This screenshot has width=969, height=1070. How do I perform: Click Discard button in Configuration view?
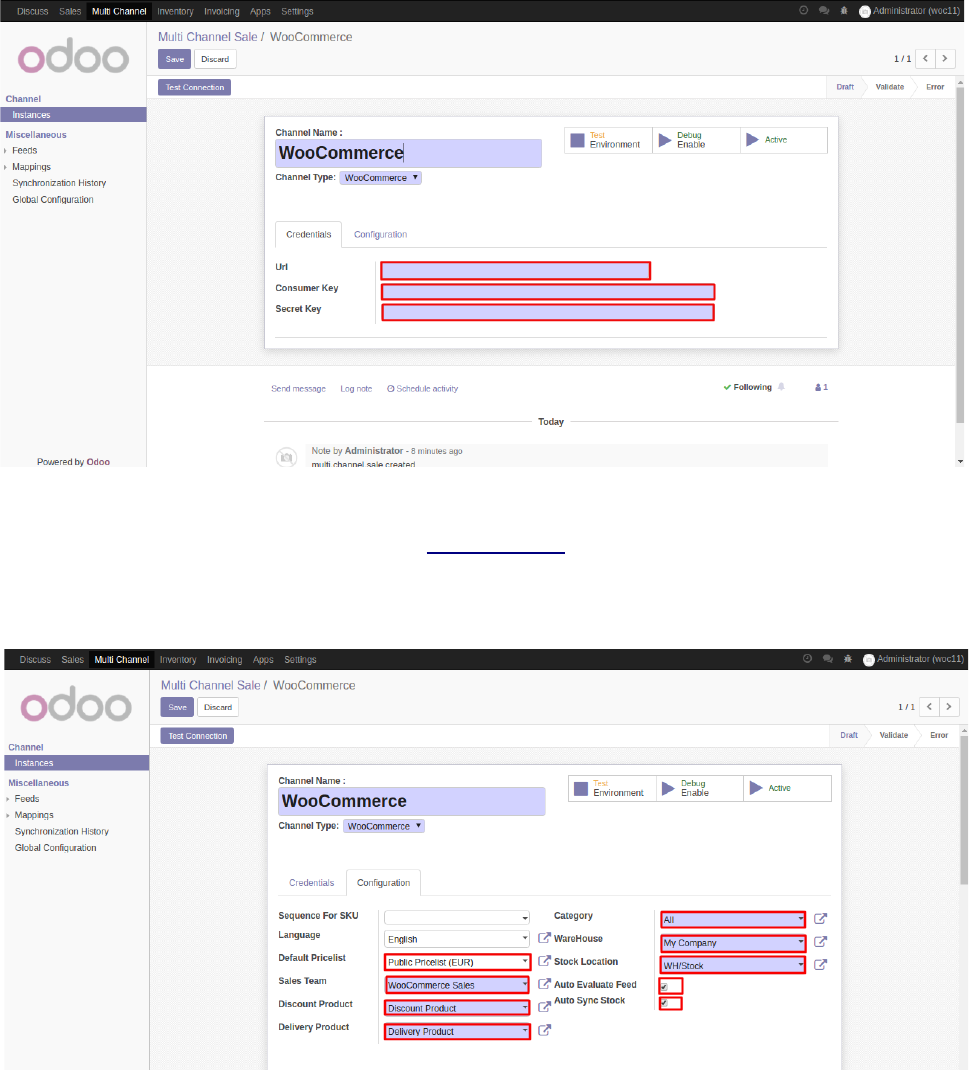coord(218,707)
